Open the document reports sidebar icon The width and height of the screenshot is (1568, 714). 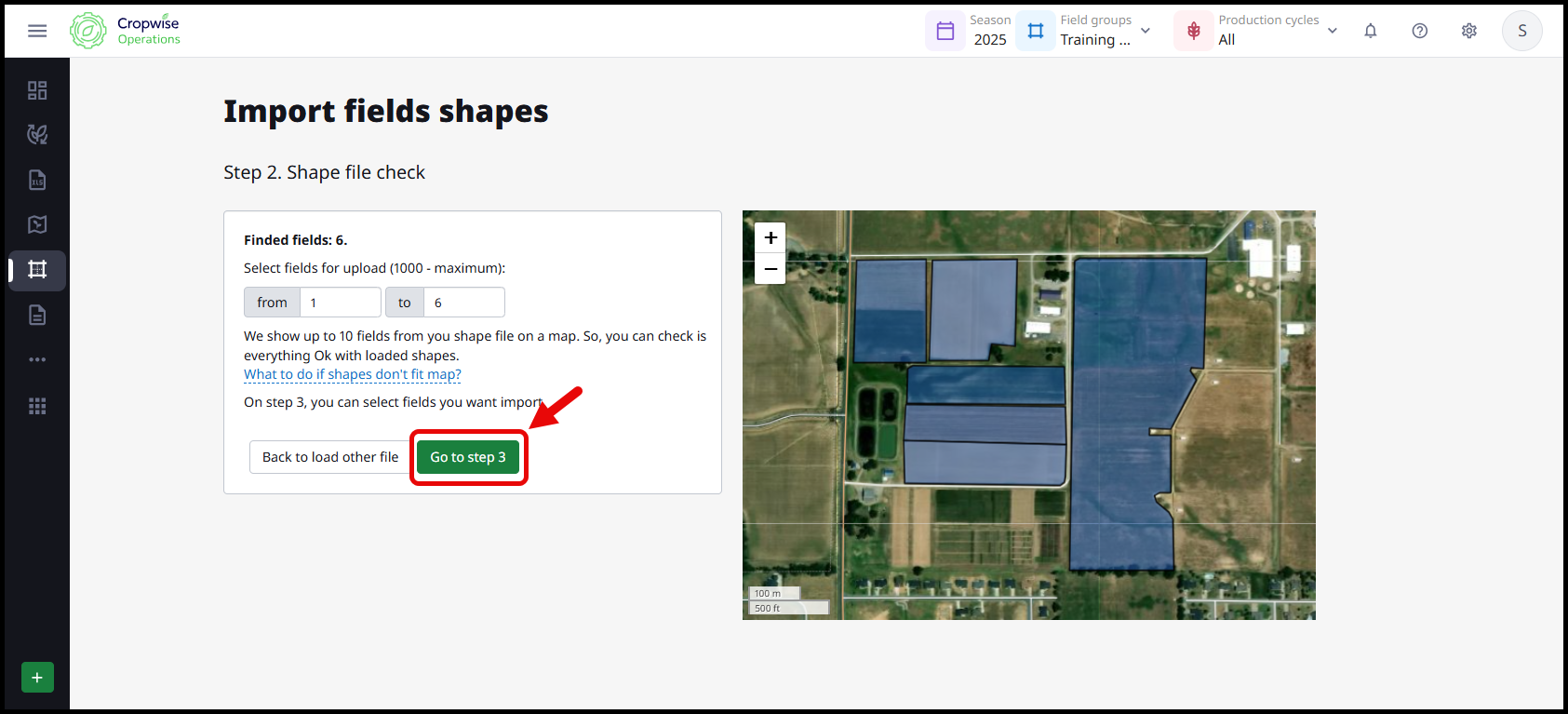(37, 316)
